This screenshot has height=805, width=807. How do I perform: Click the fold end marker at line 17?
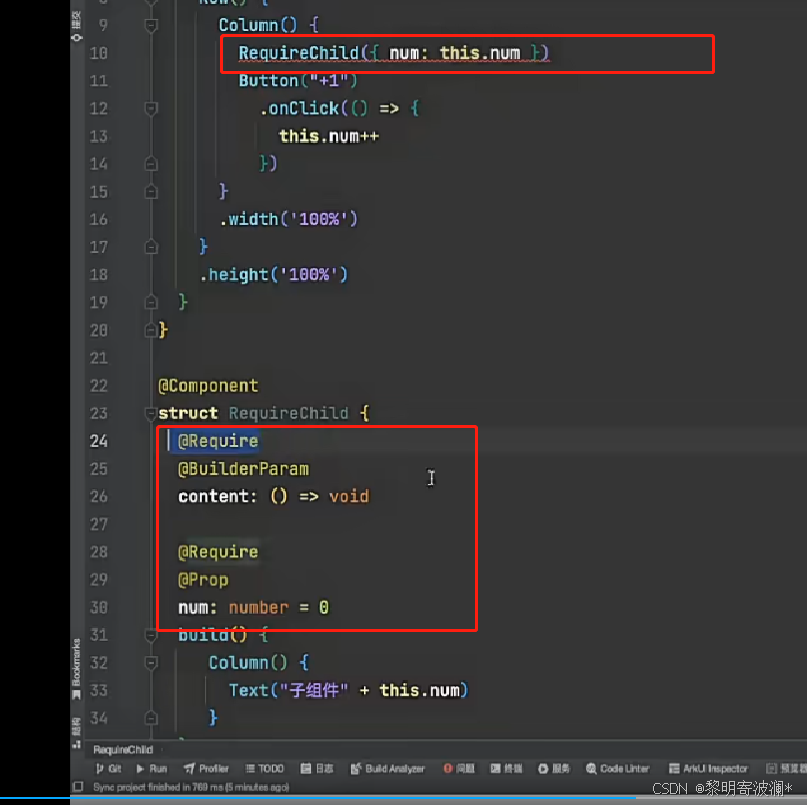151,247
